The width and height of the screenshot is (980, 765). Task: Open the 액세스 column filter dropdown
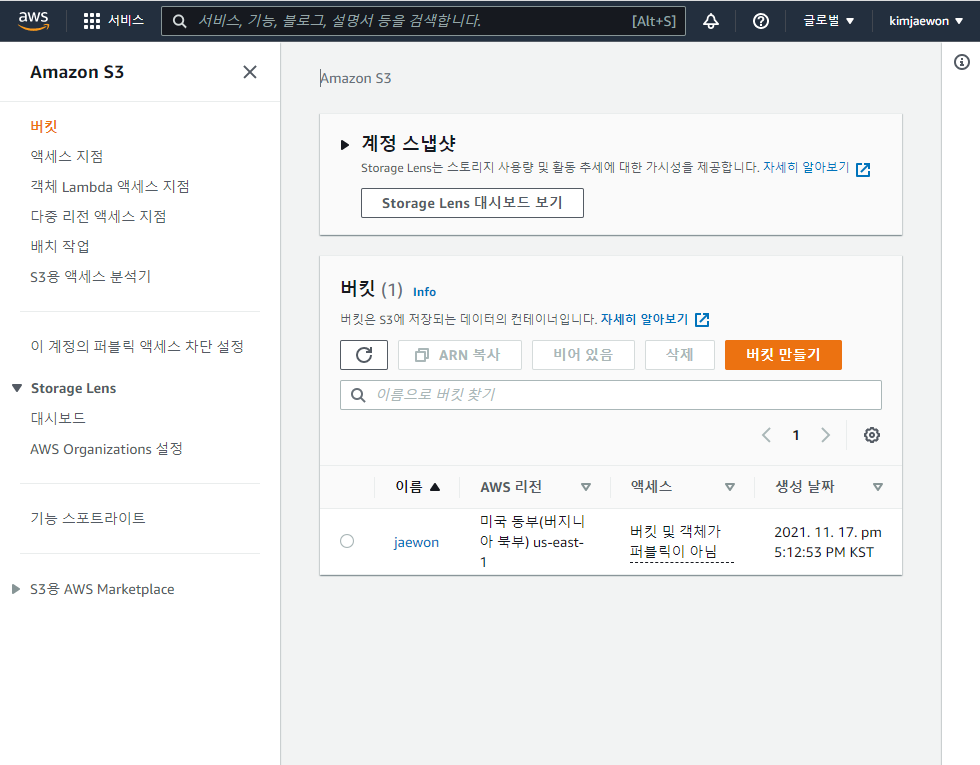(731, 487)
